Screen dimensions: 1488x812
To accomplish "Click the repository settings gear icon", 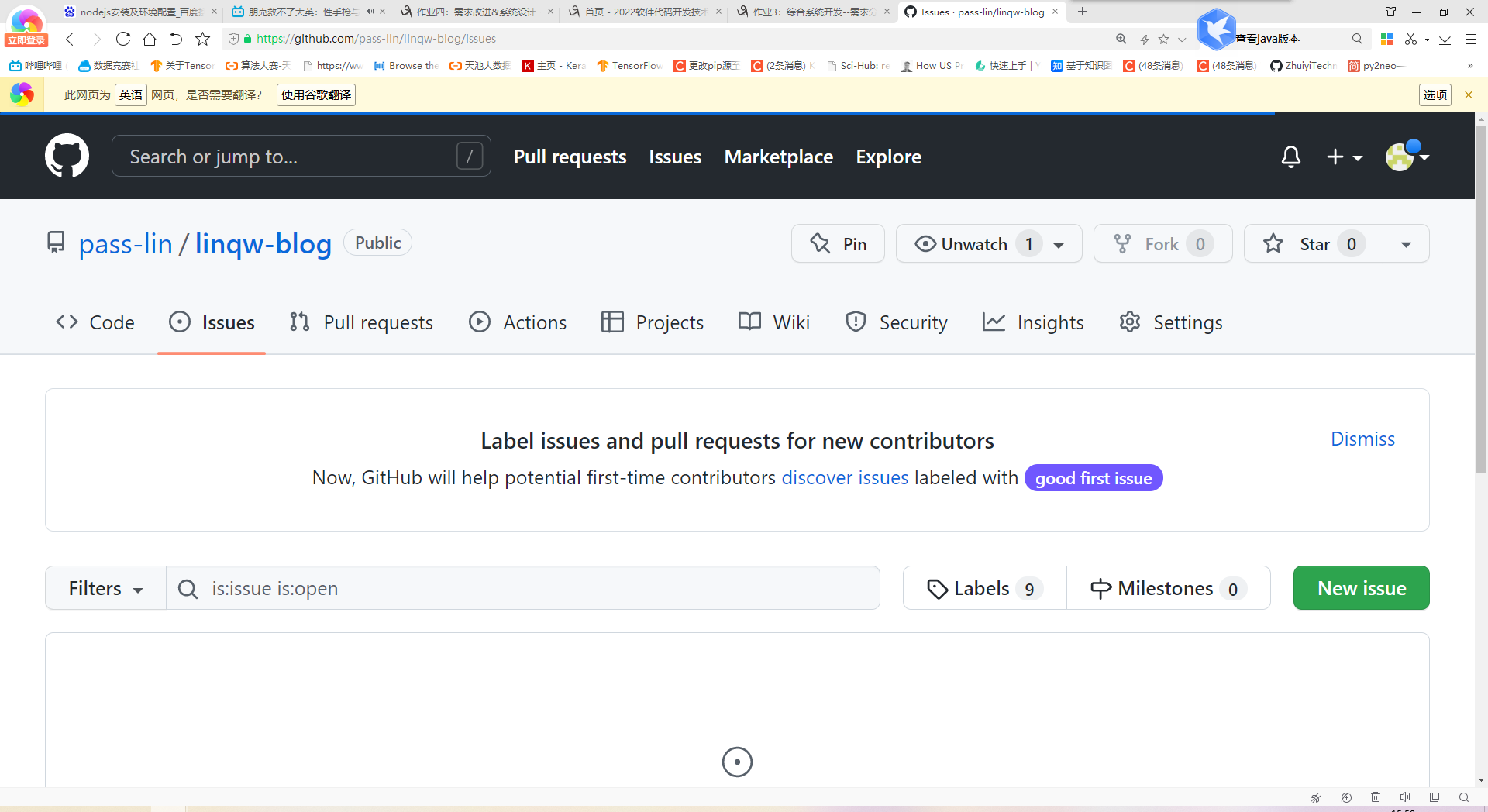I will pos(1130,322).
